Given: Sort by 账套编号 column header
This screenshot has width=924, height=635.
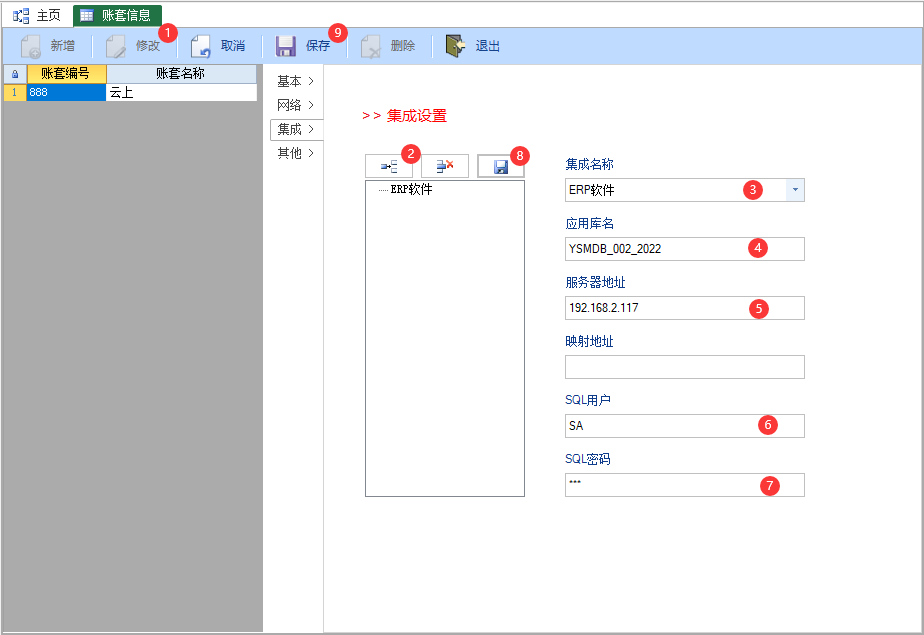Looking at the screenshot, I should click(66, 74).
